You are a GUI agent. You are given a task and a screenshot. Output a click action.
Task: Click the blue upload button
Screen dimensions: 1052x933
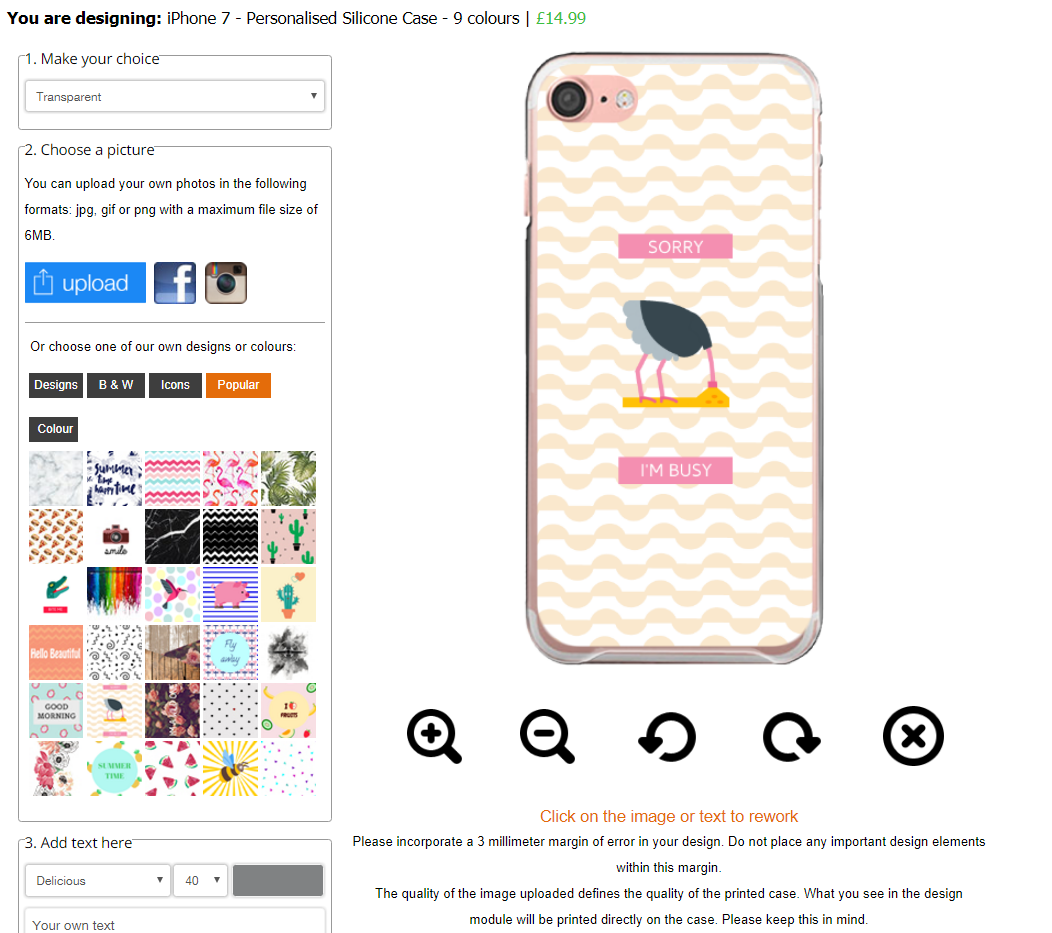coord(85,282)
